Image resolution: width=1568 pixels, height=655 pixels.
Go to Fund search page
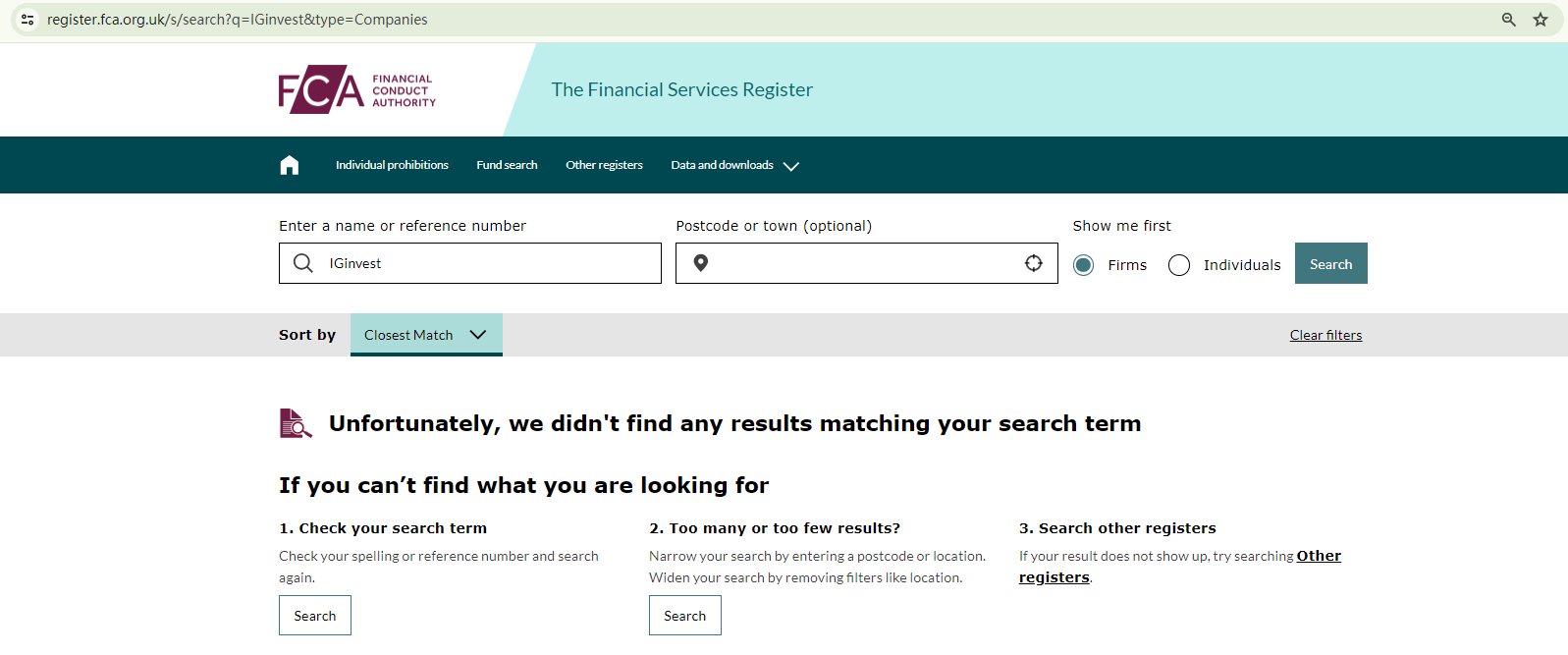coord(507,165)
